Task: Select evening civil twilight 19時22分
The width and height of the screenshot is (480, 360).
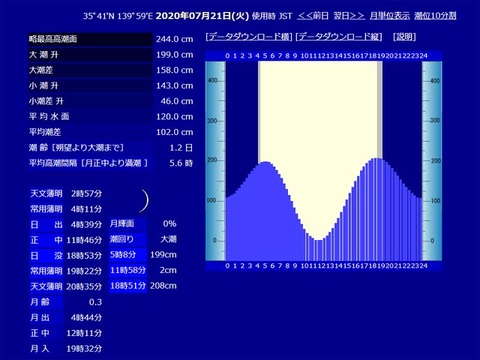Action: pos(84,271)
